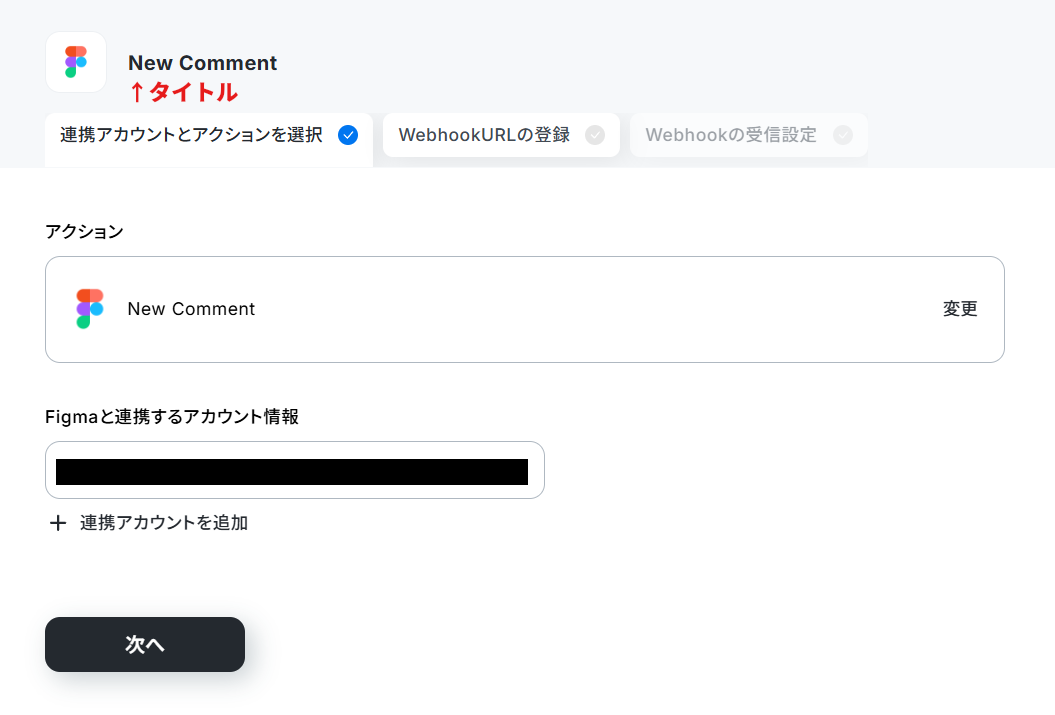Click the Figma icon in the action box
Image resolution: width=1055 pixels, height=715 pixels.
coord(89,309)
